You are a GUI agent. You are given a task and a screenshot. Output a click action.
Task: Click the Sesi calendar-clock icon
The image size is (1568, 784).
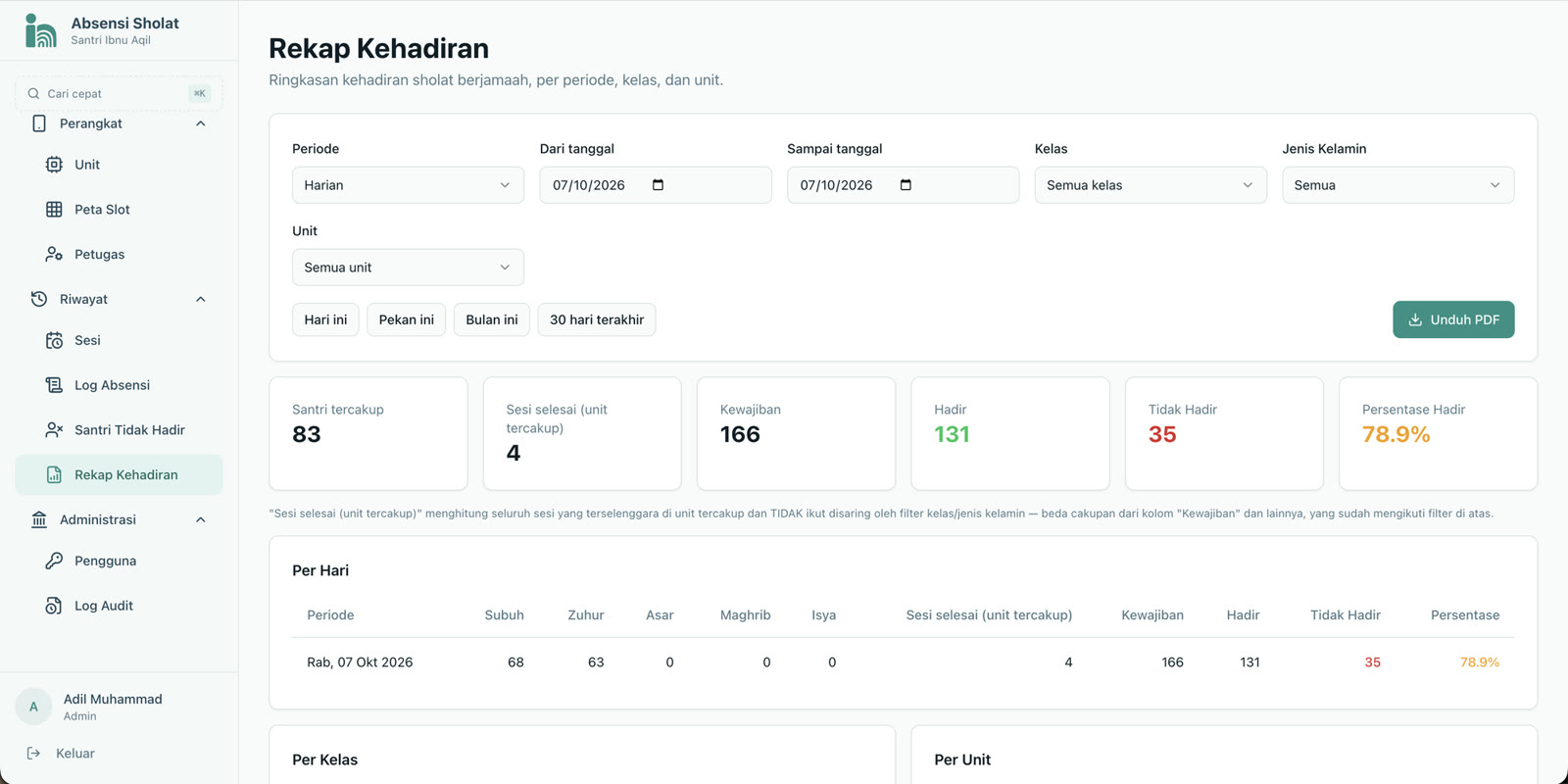click(x=54, y=340)
